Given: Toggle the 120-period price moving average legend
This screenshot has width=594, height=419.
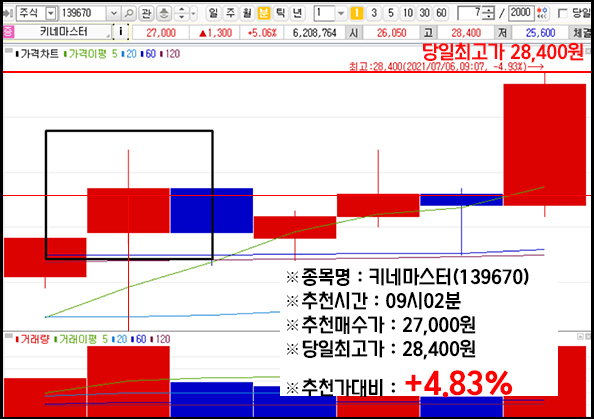Looking at the screenshot, I should pos(172,54).
